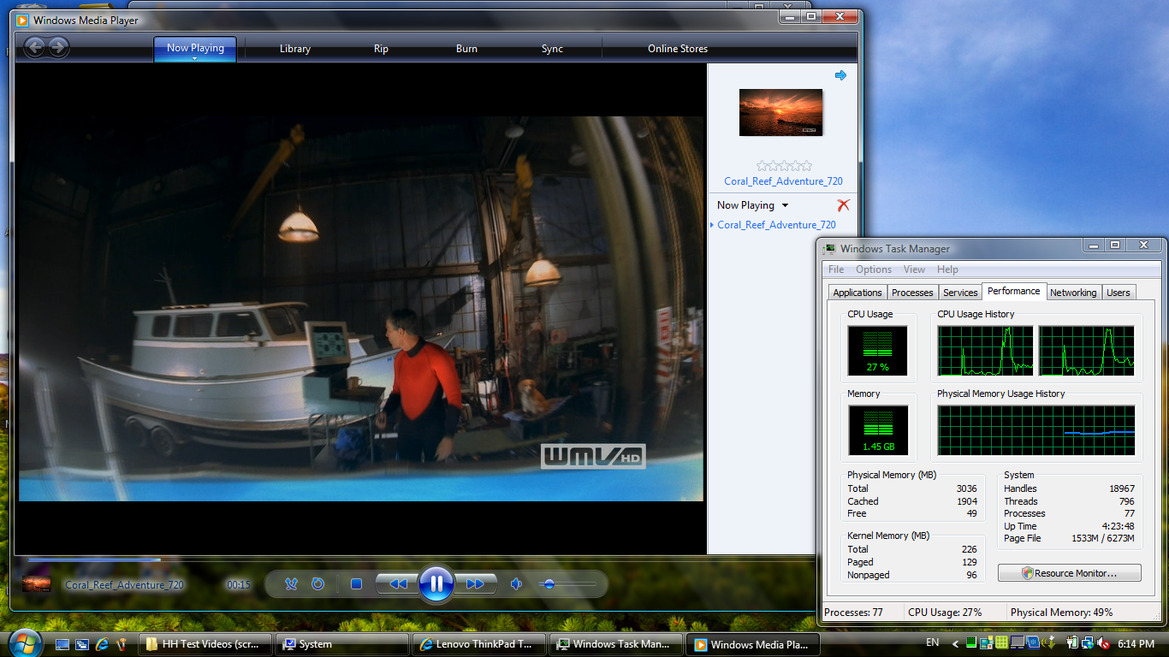This screenshot has width=1169, height=657.
Task: Open the Options menu in Task Manager
Action: (x=873, y=269)
